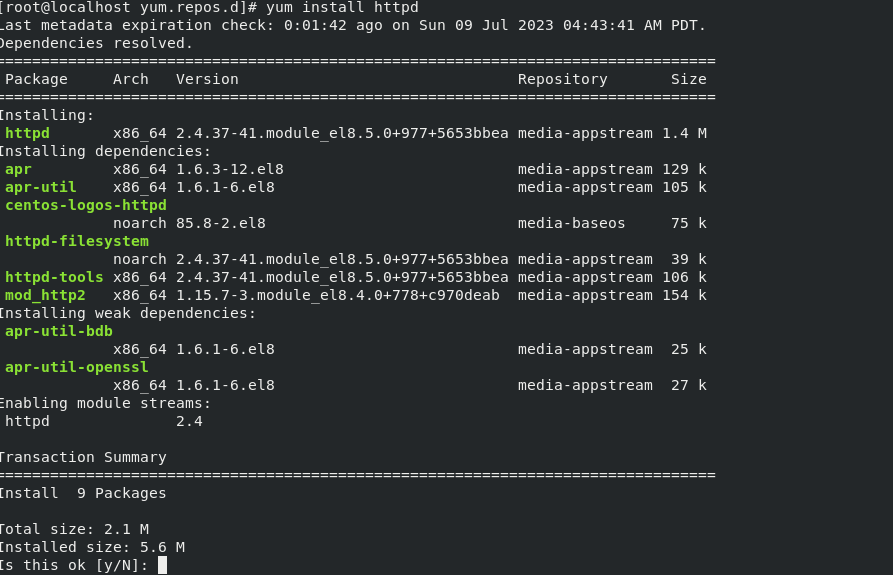This screenshot has width=893, height=575.
Task: Click the green httpd package name
Action: click(x=27, y=133)
